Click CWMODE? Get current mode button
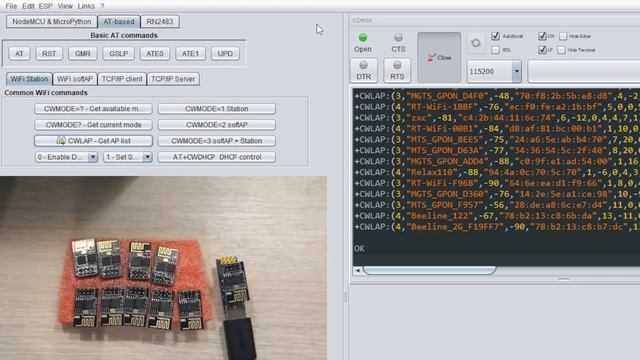The height and width of the screenshot is (360, 640). [93, 124]
